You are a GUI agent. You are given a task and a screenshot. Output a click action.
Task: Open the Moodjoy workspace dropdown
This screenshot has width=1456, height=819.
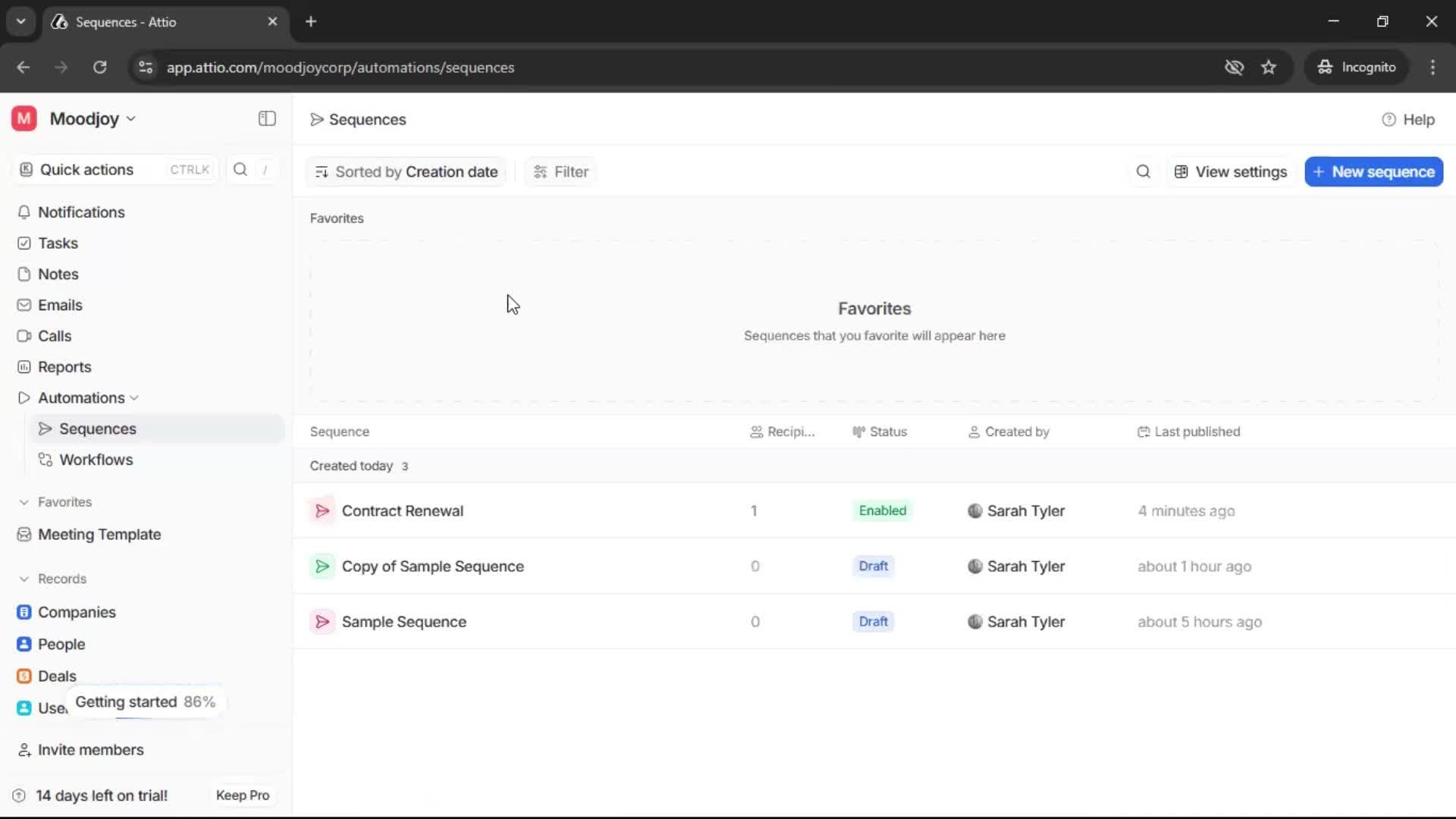93,119
